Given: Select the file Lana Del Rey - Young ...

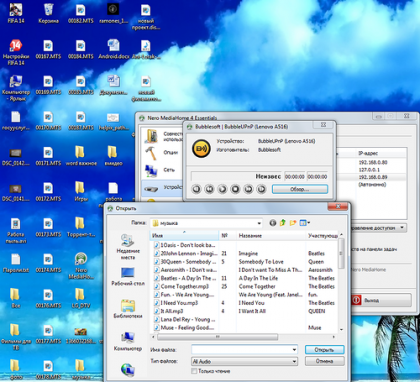Looking at the screenshot, I should tap(185, 319).
